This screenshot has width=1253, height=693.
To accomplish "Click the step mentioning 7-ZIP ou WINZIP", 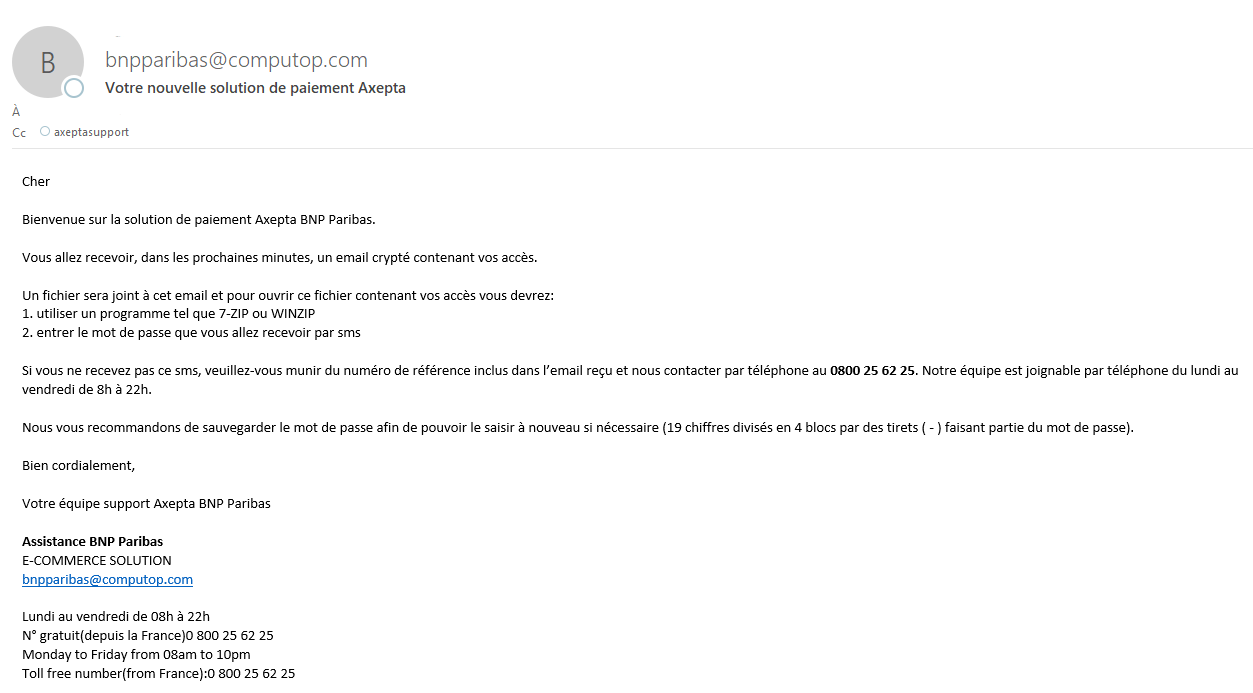I will click(168, 314).
